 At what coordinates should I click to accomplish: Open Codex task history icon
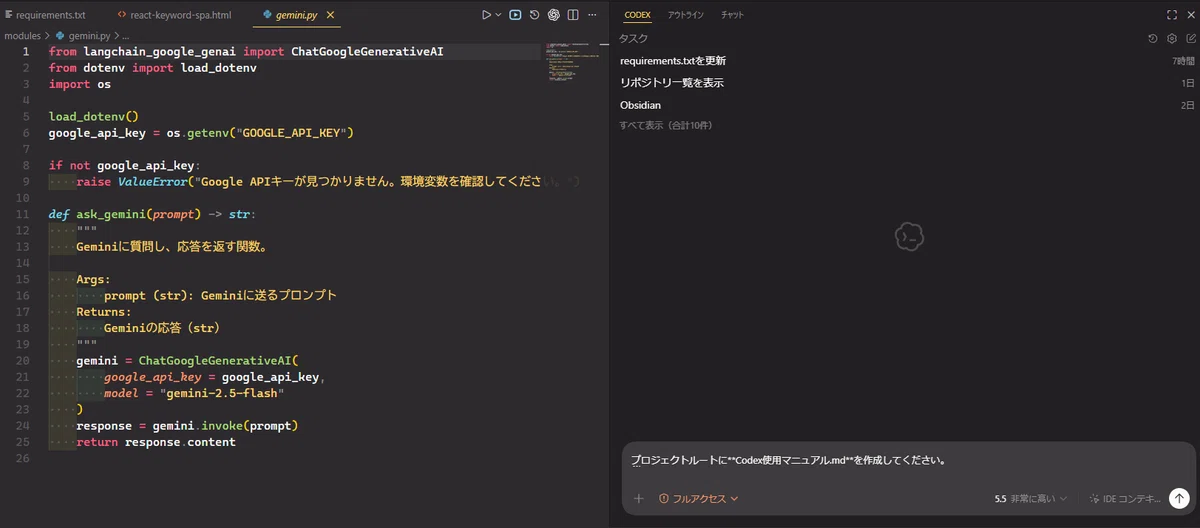click(x=1153, y=38)
